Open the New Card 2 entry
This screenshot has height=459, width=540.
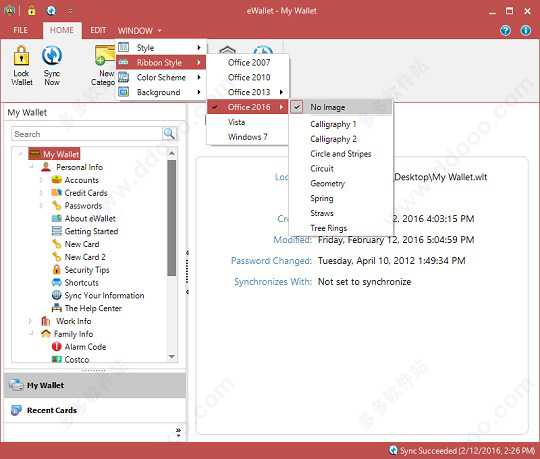(85, 257)
